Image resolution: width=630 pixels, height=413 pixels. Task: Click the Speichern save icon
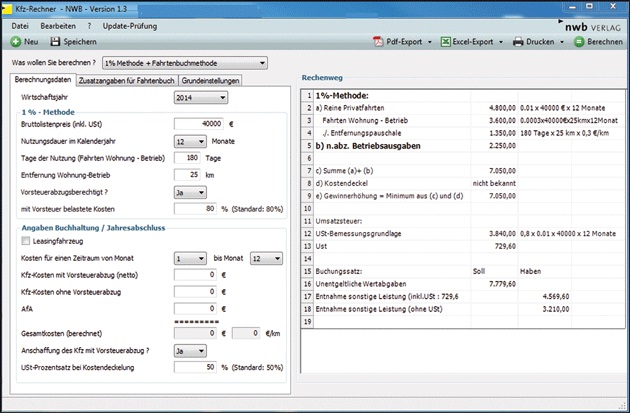(x=56, y=42)
